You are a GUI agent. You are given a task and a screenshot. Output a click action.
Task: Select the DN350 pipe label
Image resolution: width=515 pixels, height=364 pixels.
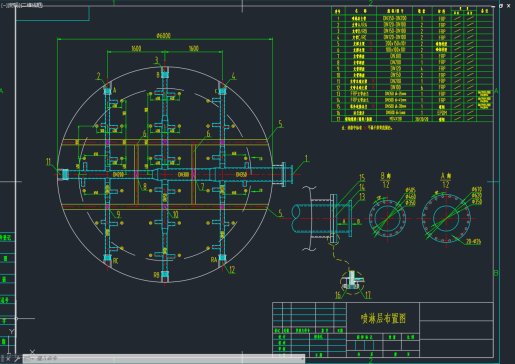[x=241, y=174]
